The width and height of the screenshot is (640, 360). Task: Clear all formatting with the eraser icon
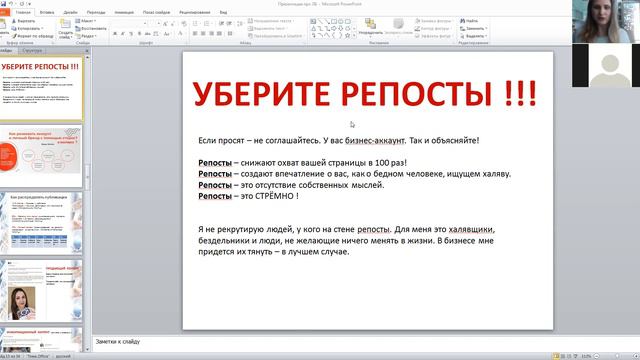[184, 24]
